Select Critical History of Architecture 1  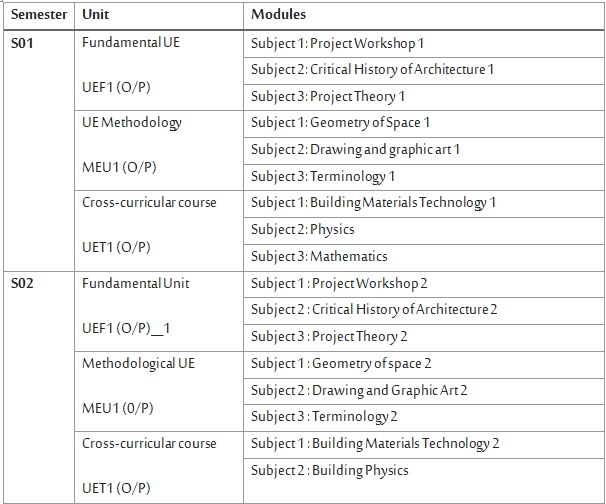click(x=373, y=70)
